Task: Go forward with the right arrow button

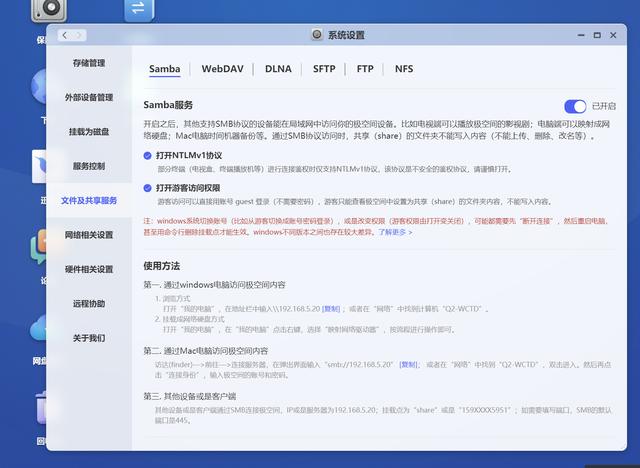Action: tap(79, 35)
